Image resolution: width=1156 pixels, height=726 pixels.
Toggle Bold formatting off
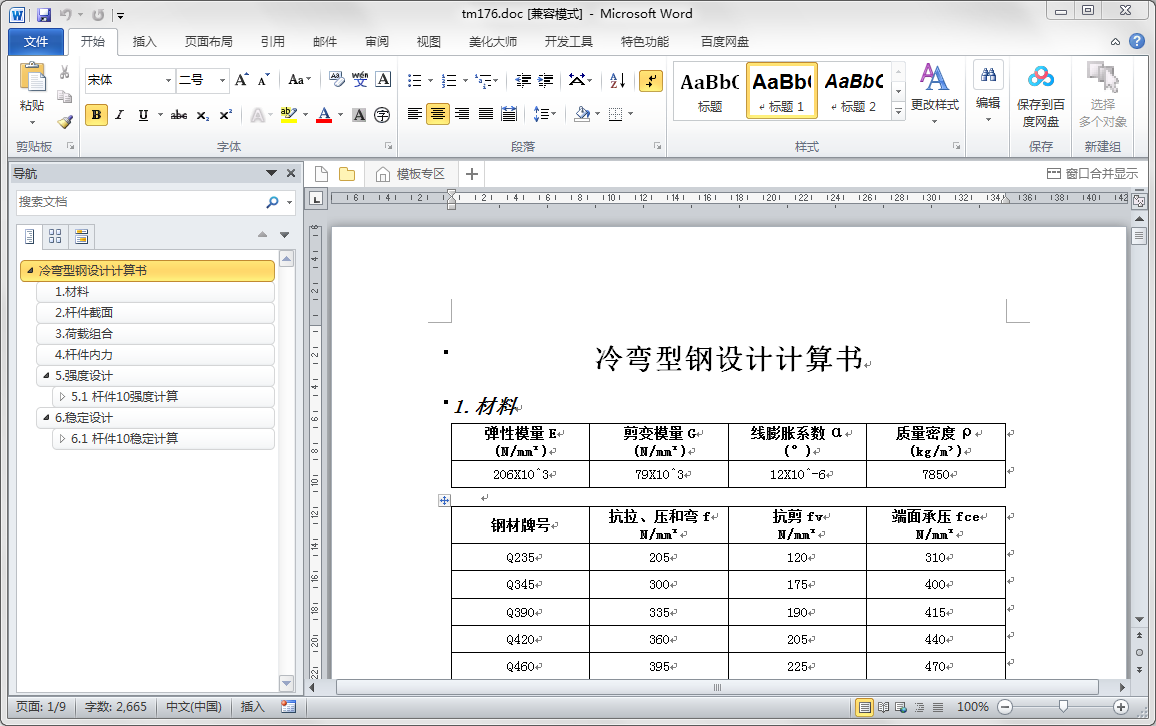(96, 115)
